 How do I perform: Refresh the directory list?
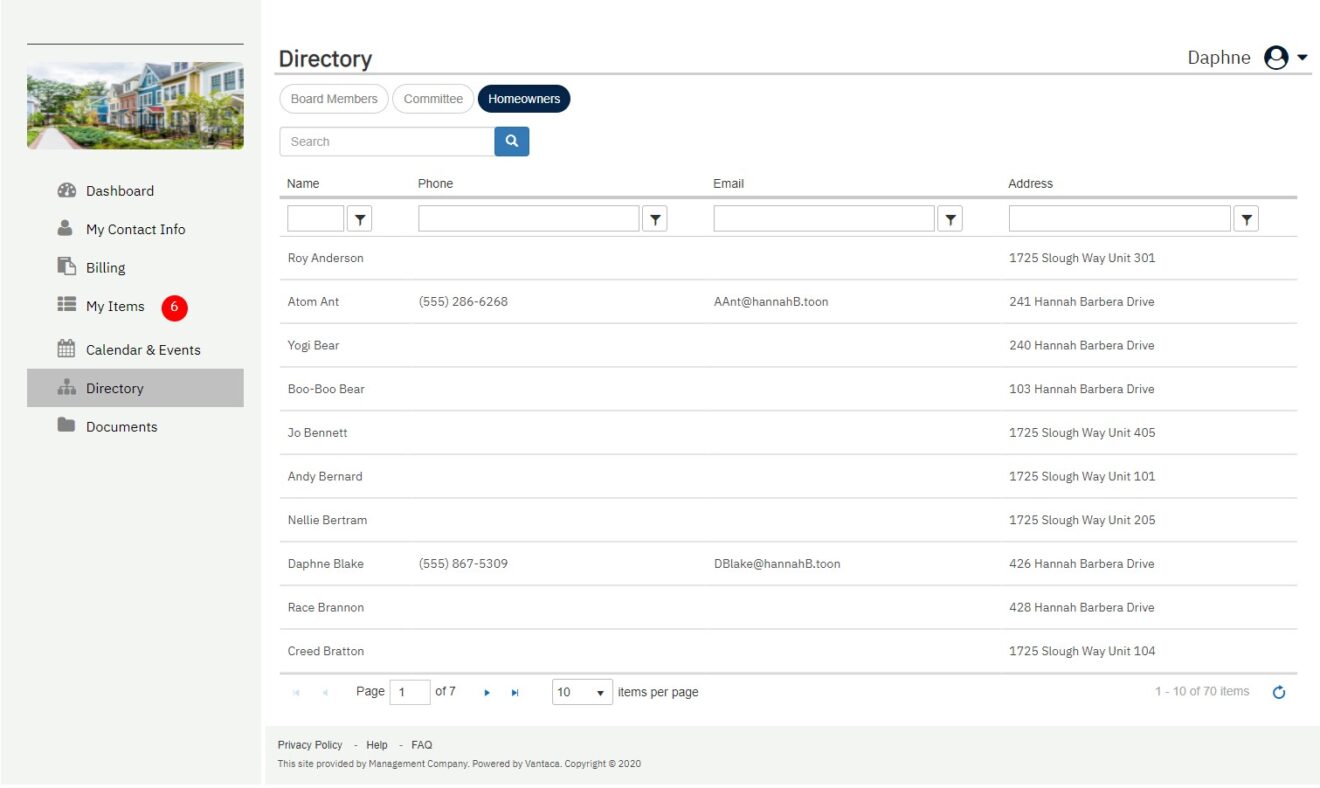(x=1279, y=691)
